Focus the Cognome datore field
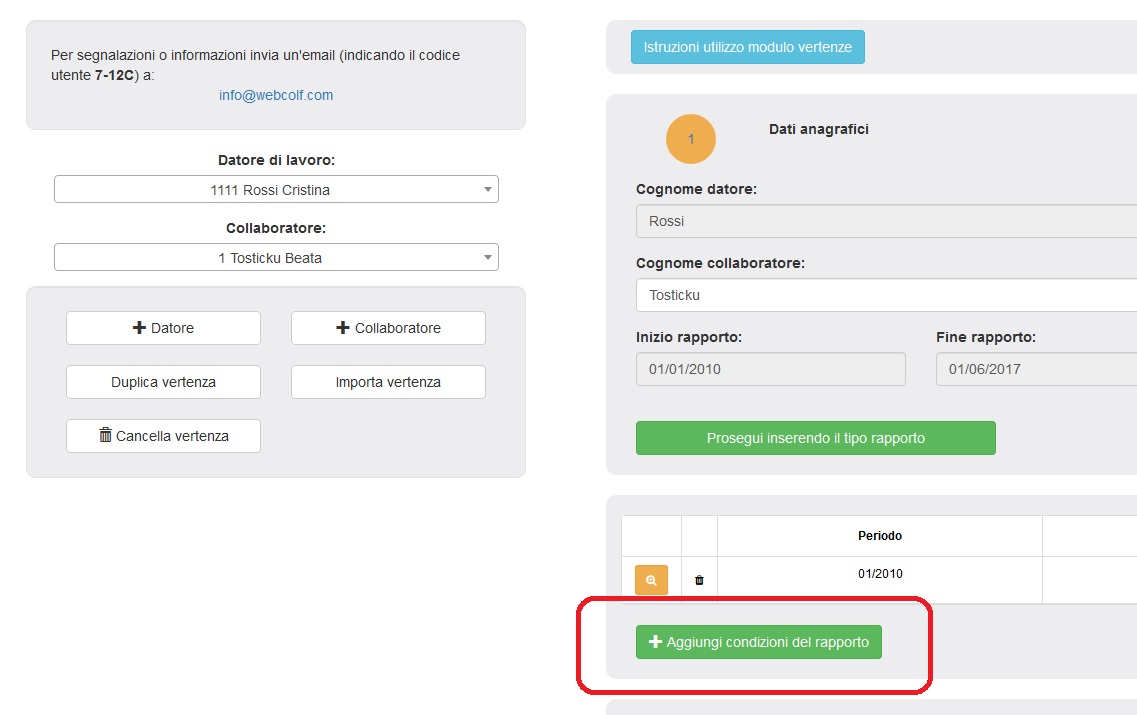 coord(885,221)
